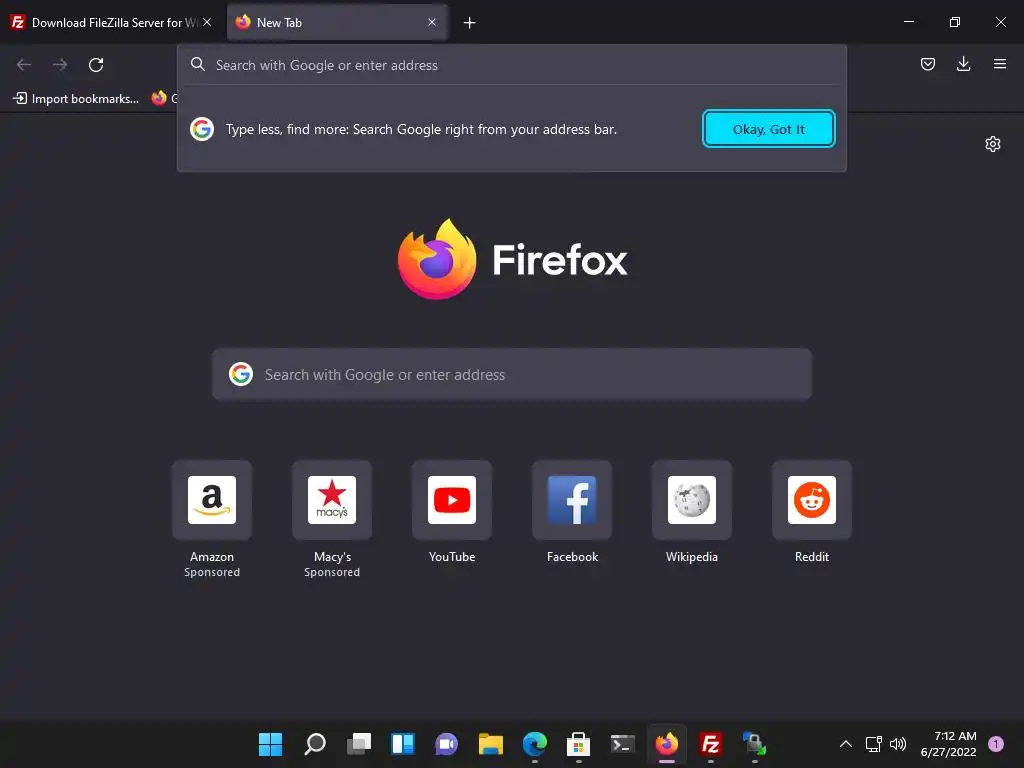1024x768 pixels.
Task: Open the Save to Pocket icon
Action: 927,64
